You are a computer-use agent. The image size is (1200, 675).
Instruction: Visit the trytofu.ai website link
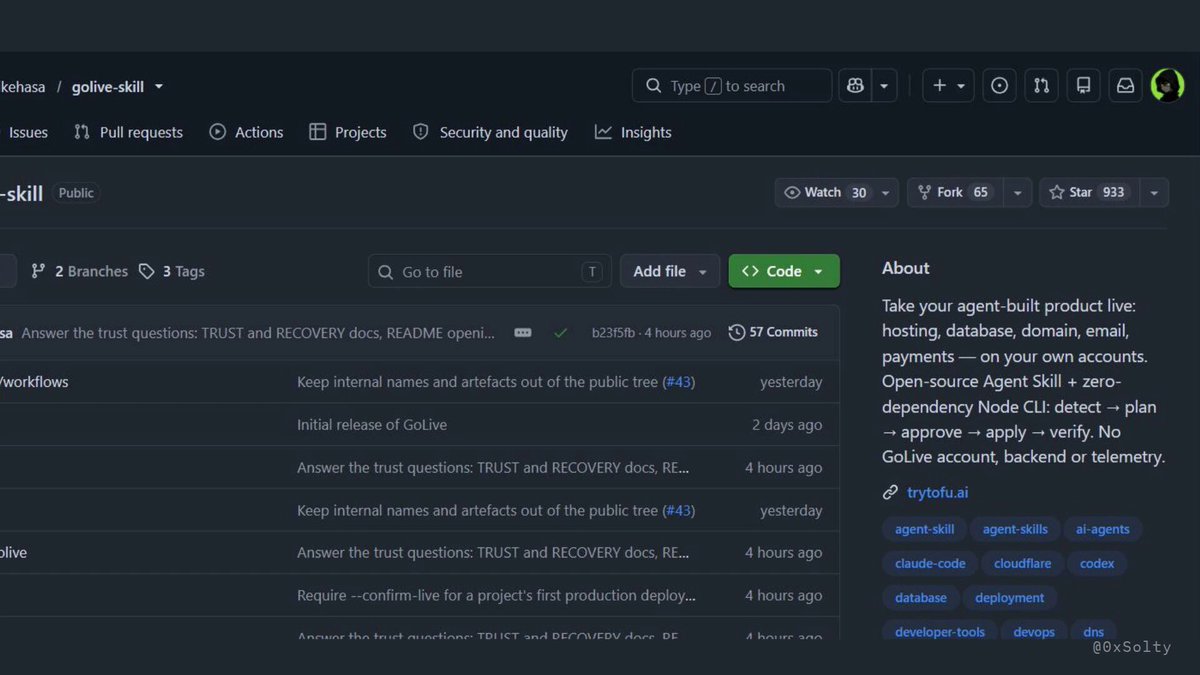(x=937, y=492)
